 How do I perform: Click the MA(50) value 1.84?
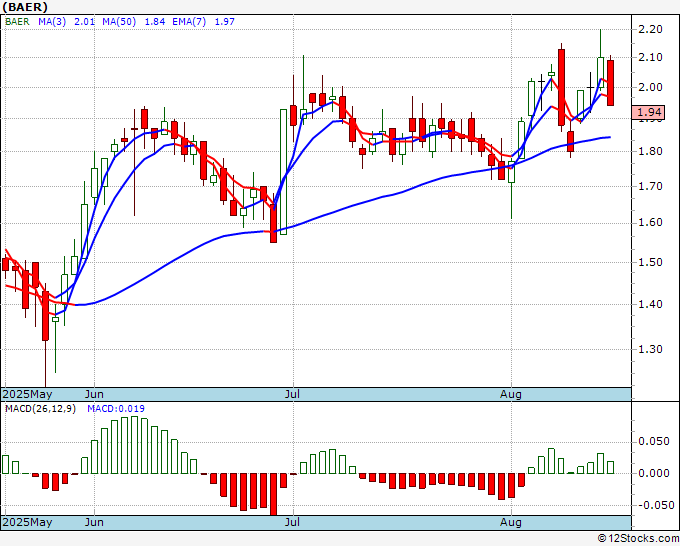pos(154,22)
